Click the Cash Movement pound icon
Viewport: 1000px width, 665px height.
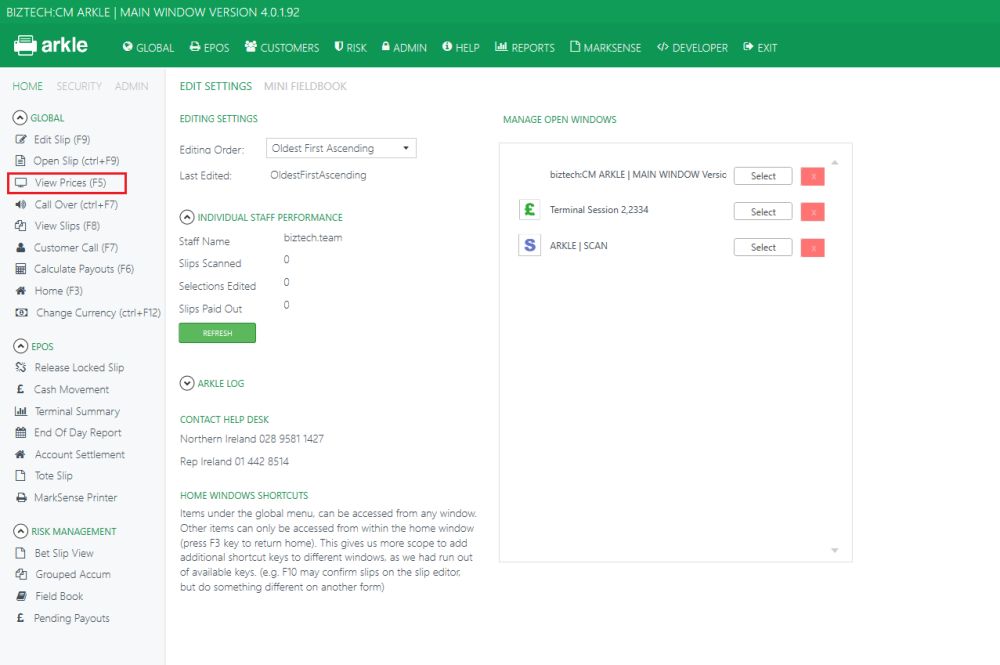pyautogui.click(x=19, y=389)
